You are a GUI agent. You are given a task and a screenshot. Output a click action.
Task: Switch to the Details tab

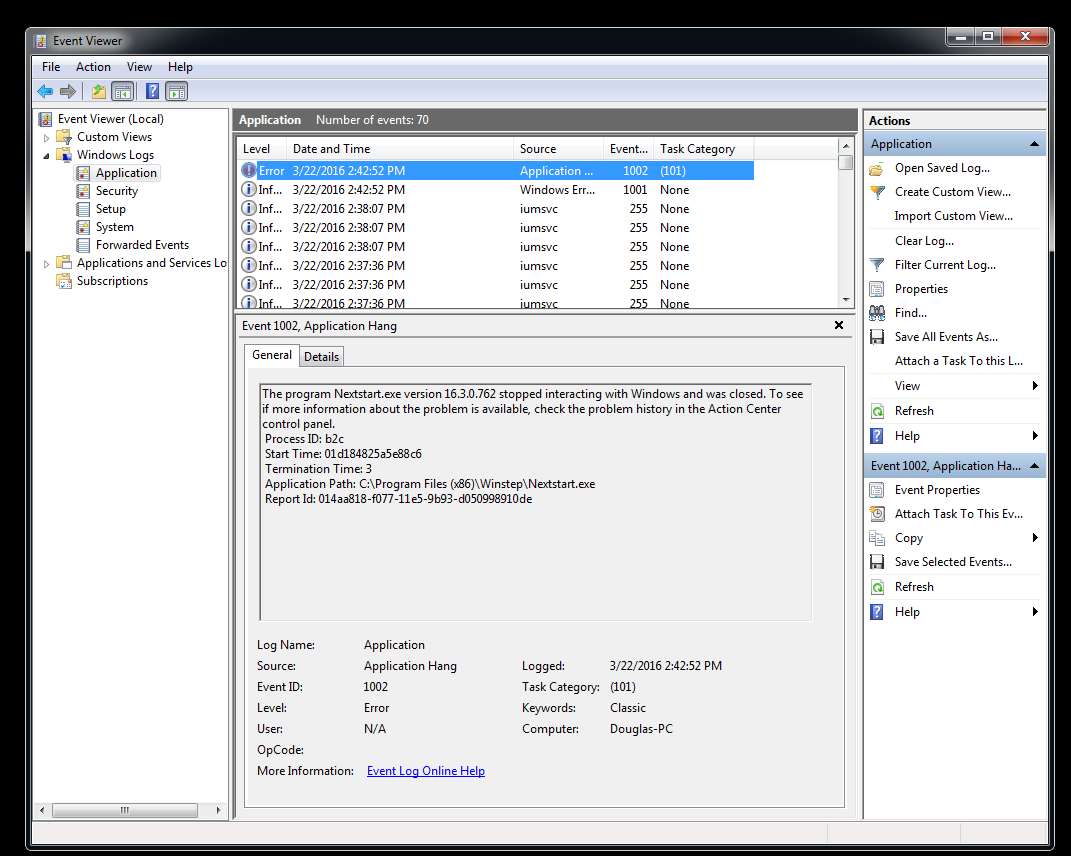(321, 357)
